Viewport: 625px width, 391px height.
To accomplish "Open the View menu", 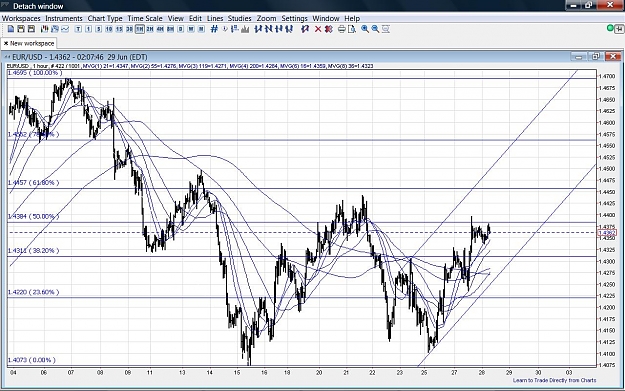I will click(175, 18).
